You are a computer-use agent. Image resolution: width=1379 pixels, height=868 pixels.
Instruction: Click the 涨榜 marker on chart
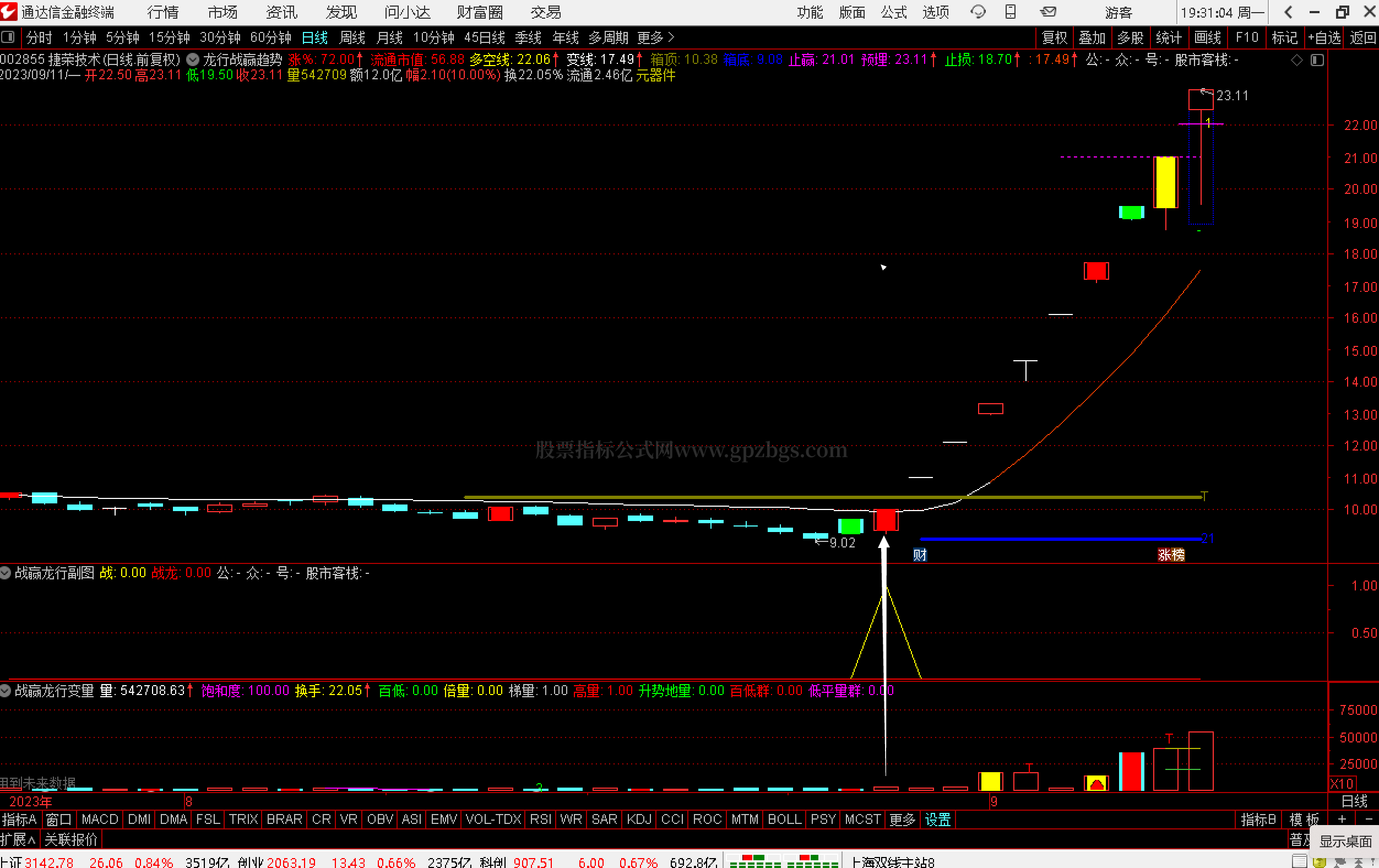tap(1171, 554)
